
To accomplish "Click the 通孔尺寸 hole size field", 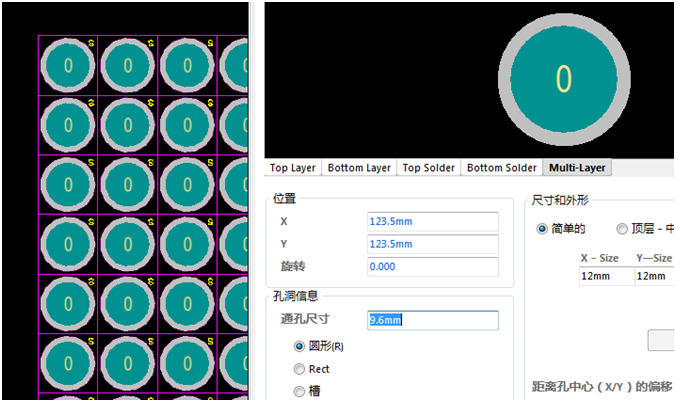I will (x=432, y=320).
